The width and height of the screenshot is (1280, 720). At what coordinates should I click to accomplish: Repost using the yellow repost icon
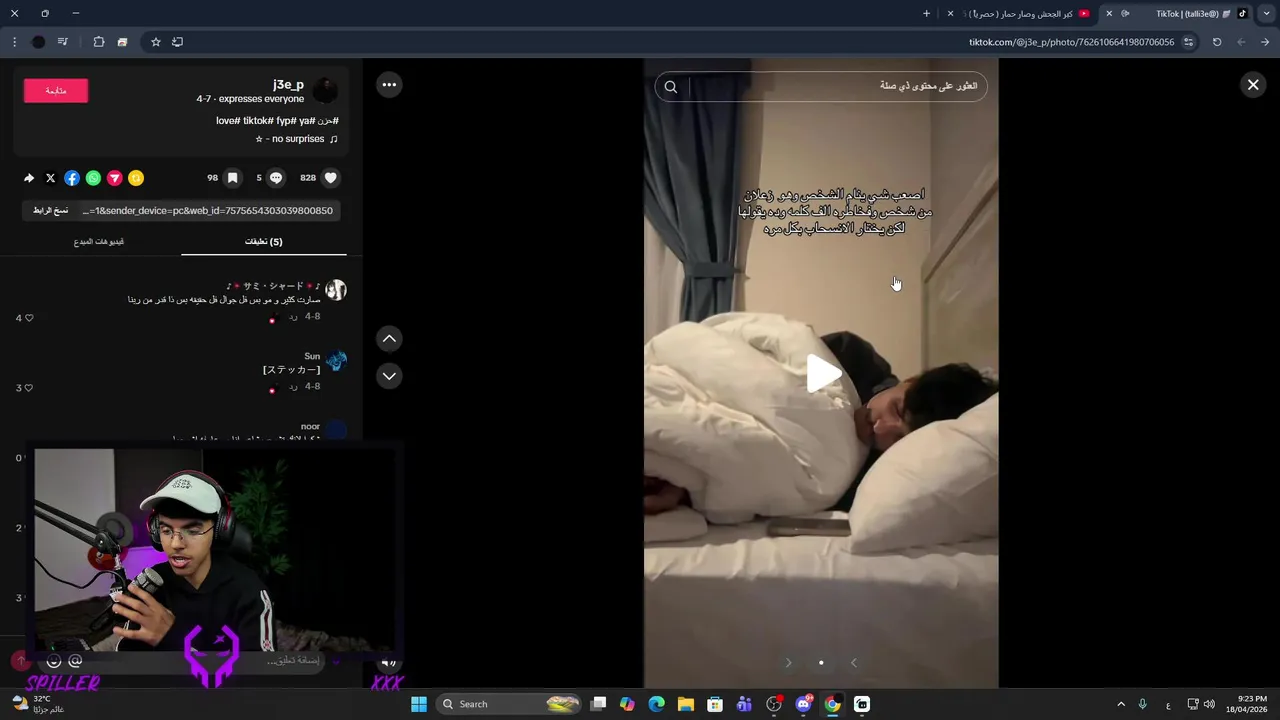pos(136,178)
